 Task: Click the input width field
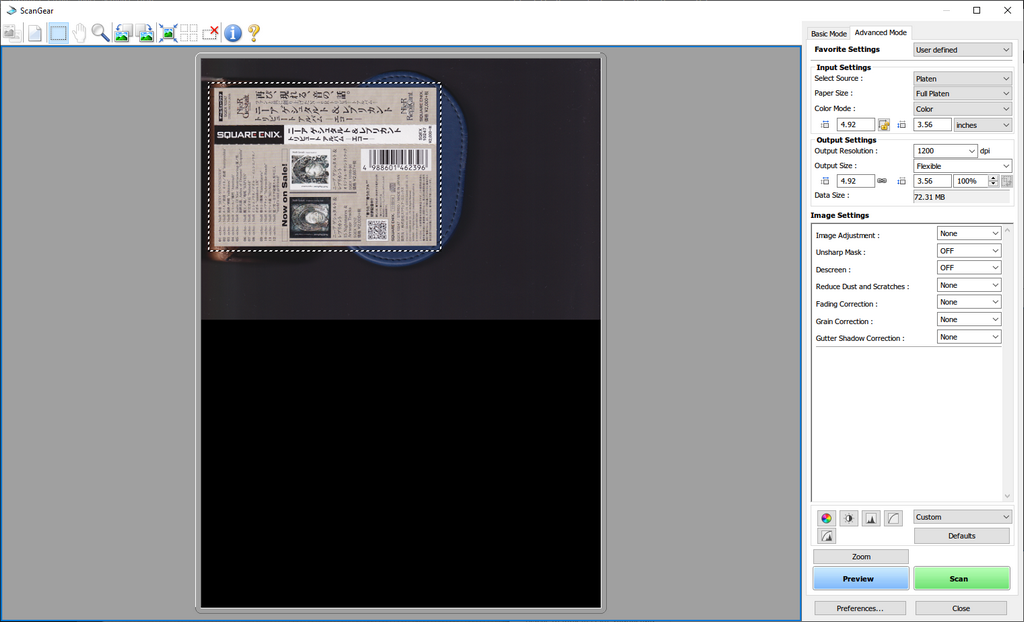(856, 125)
